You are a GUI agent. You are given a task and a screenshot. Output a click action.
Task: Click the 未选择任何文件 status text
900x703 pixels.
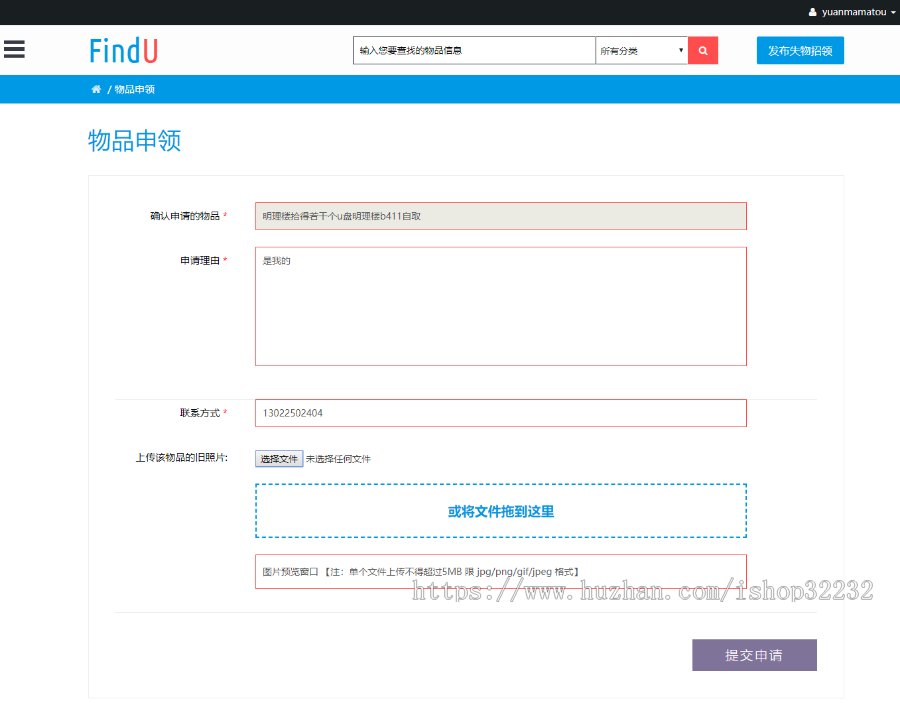(338, 459)
